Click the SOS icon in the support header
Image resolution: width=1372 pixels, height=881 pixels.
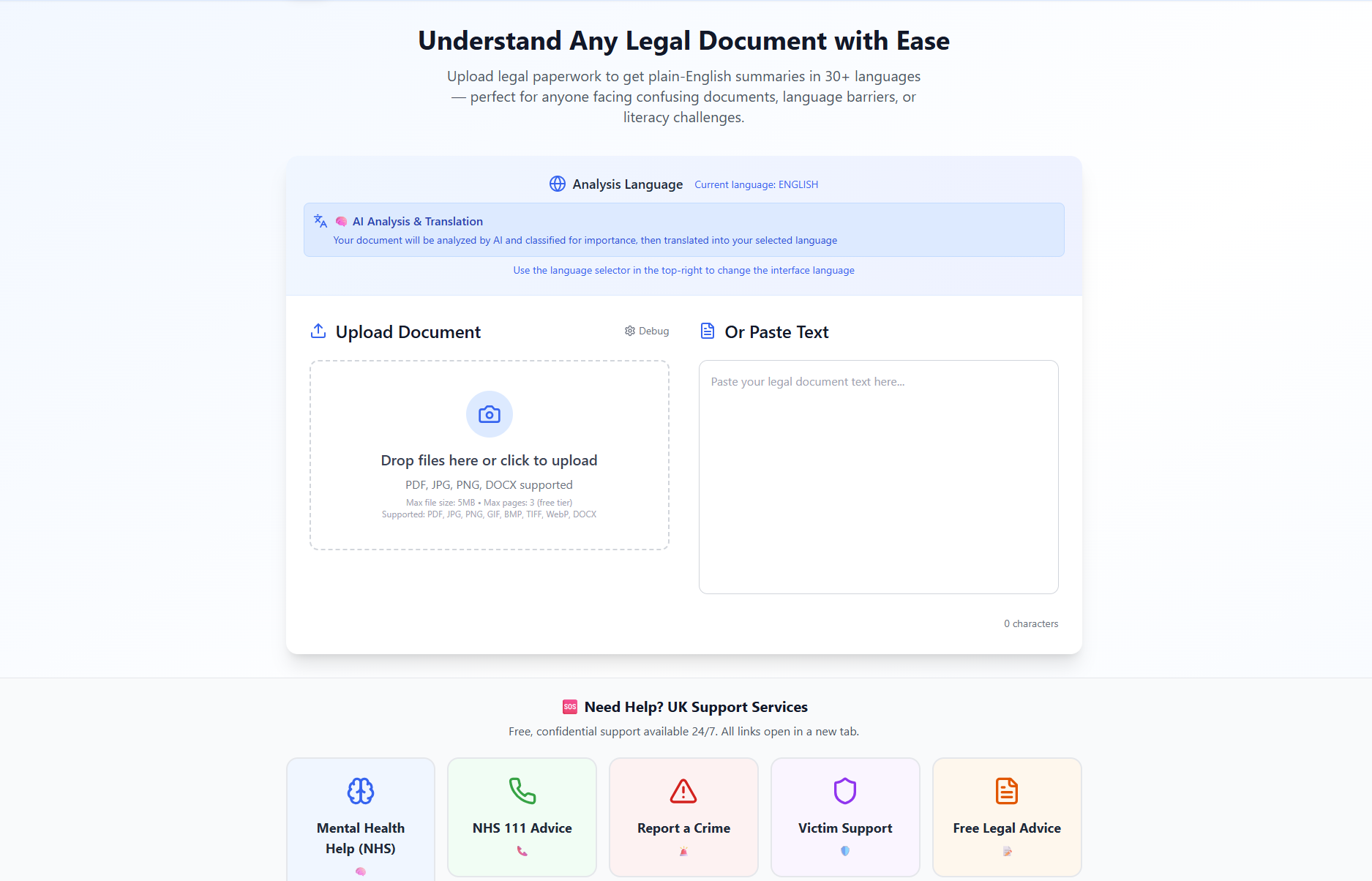click(x=570, y=707)
